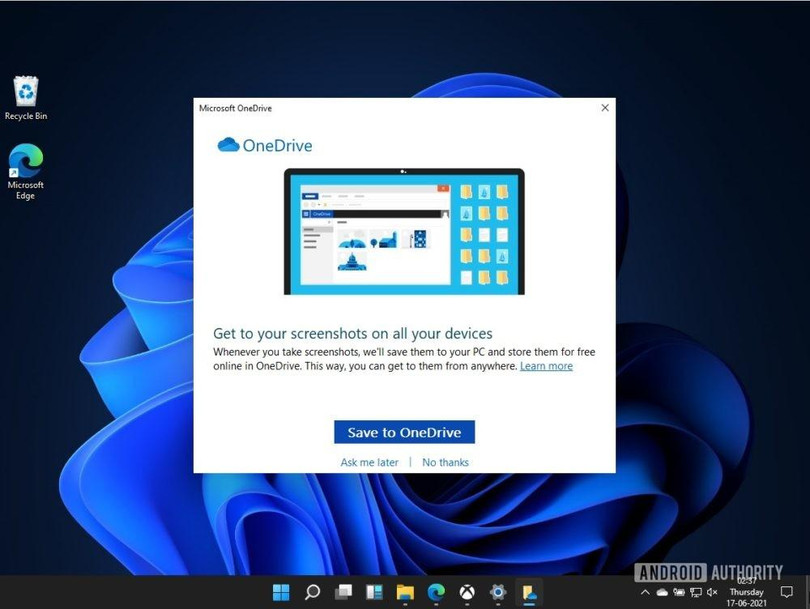Select the Ask me later option
This screenshot has height=609, width=810.
coord(369,462)
